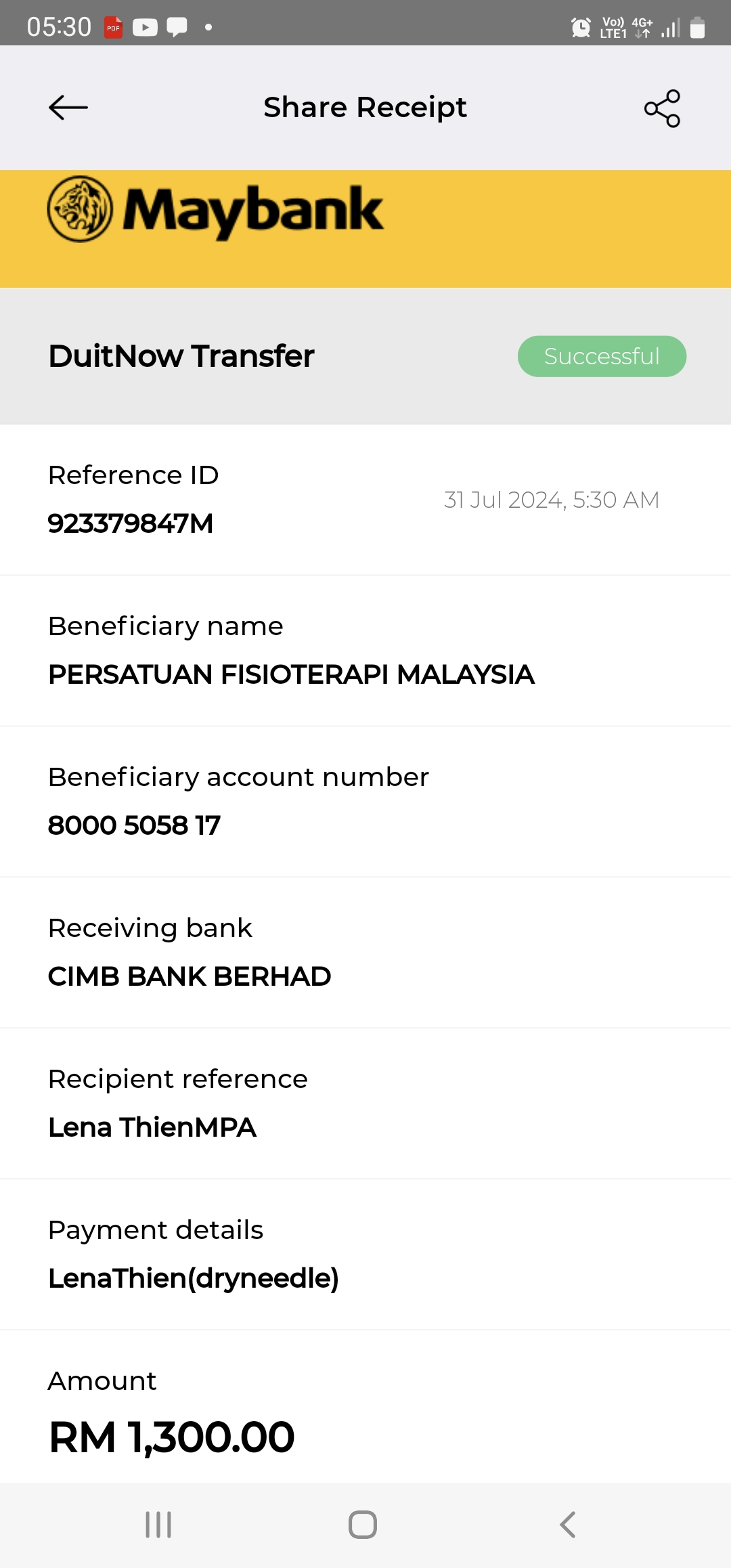The width and height of the screenshot is (731, 1568).
Task: Tap the Maybank tiger logo
Action: click(80, 209)
